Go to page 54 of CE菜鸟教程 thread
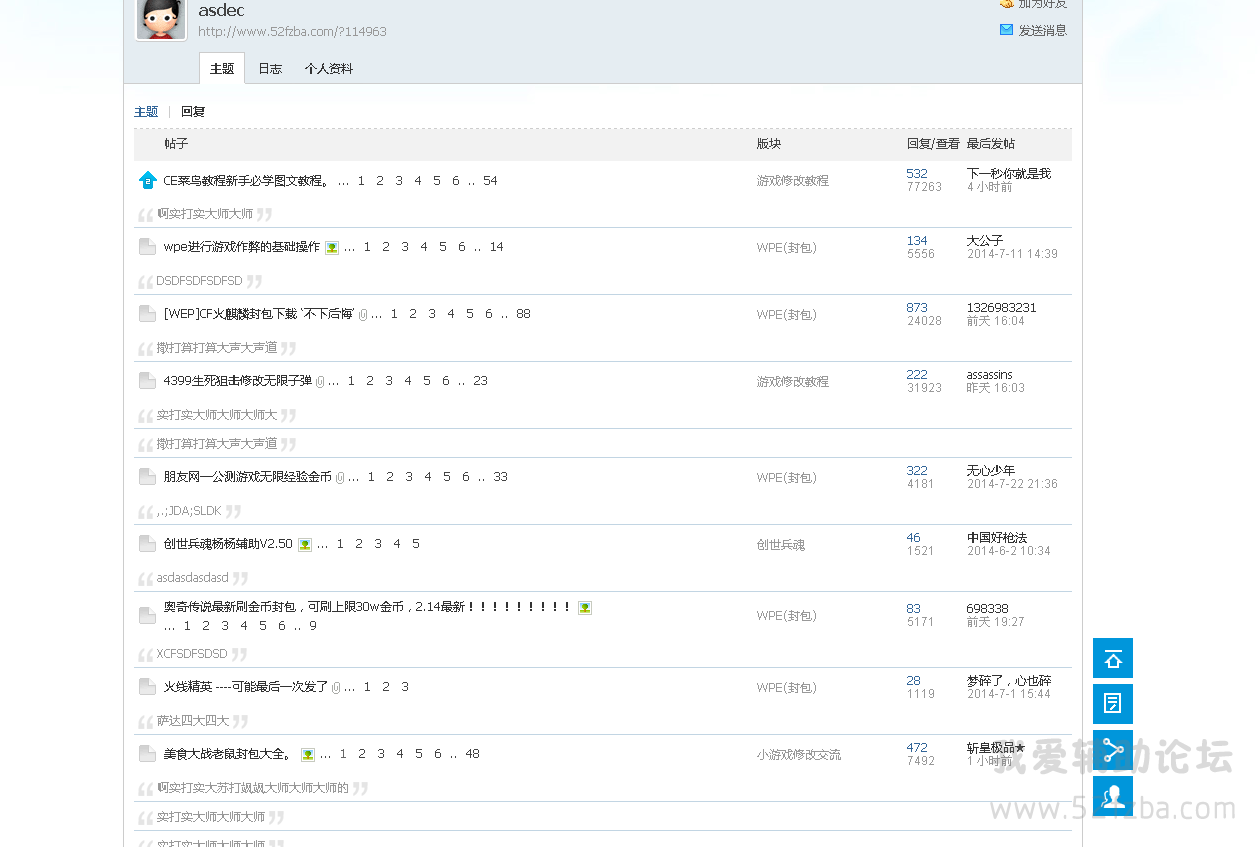Image resolution: width=1260 pixels, height=847 pixels. (x=490, y=181)
